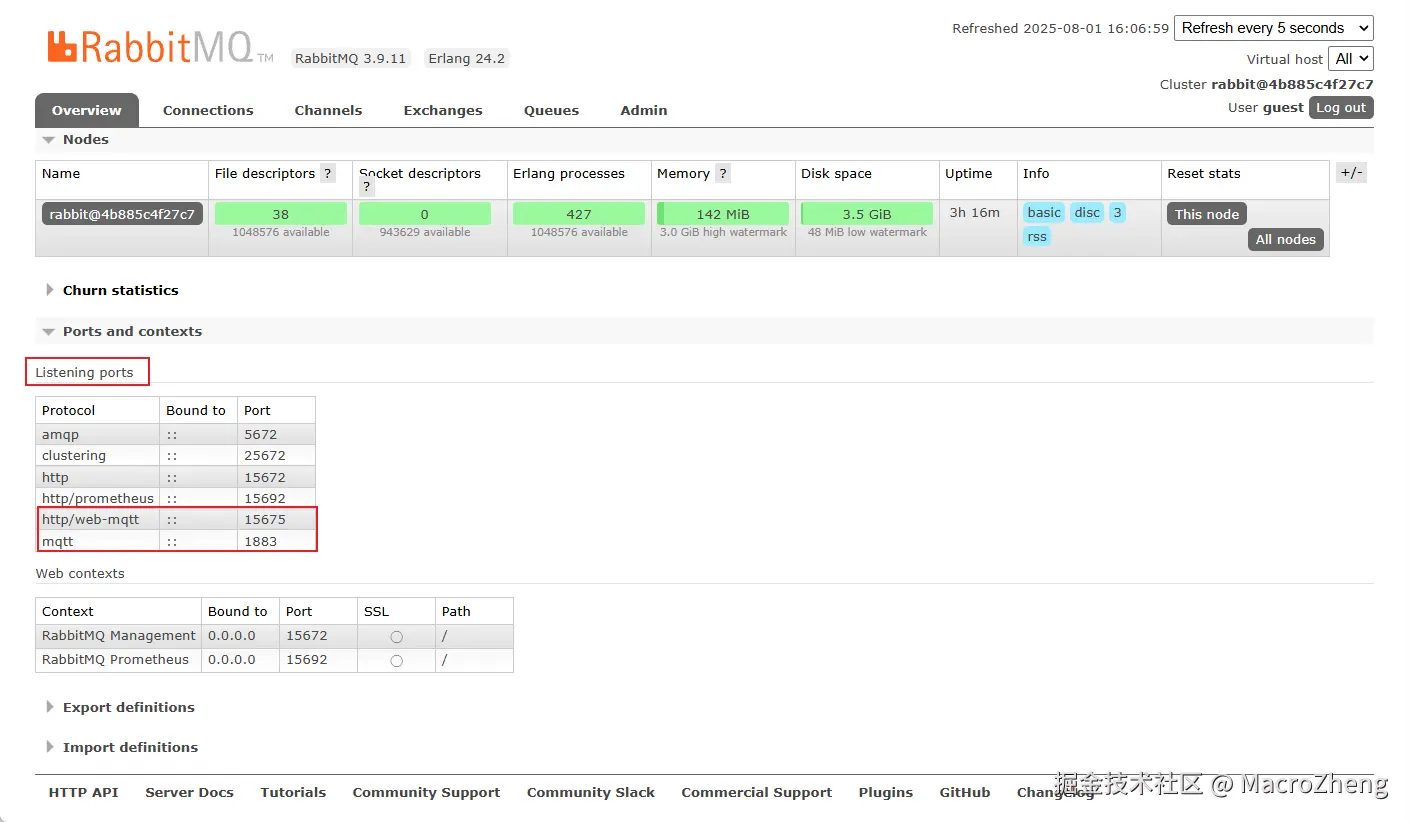Open the Server Docs footer link
This screenshot has height=822, width=1410.
[x=189, y=792]
